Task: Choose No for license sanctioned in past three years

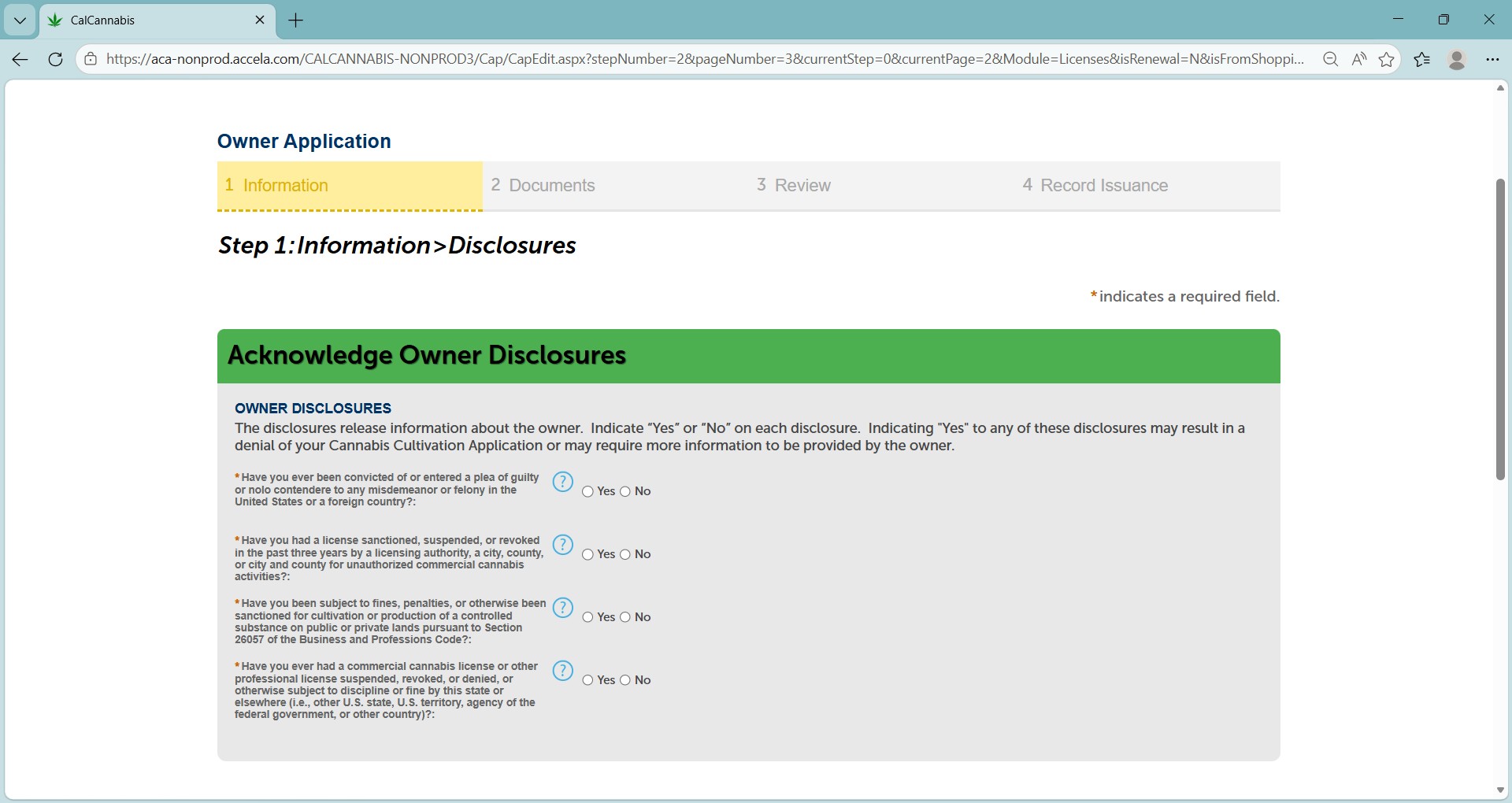Action: tap(625, 554)
